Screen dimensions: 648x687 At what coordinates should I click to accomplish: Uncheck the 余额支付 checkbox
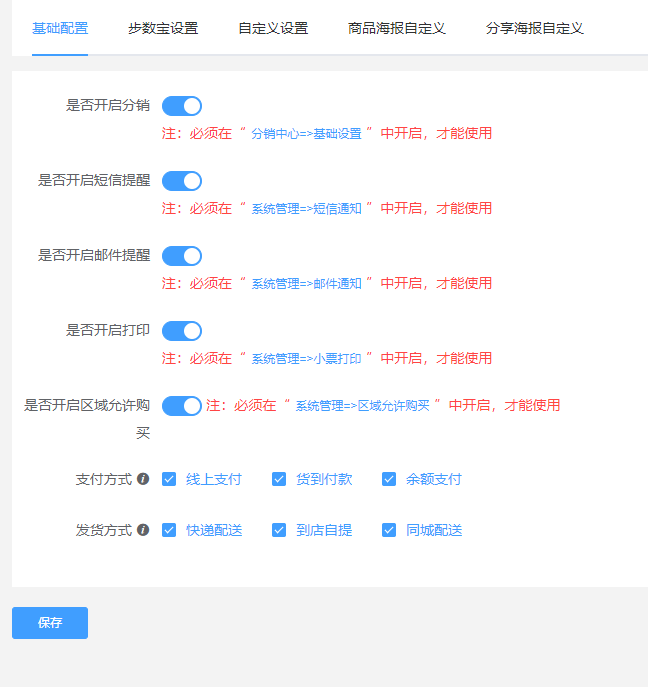(x=389, y=479)
